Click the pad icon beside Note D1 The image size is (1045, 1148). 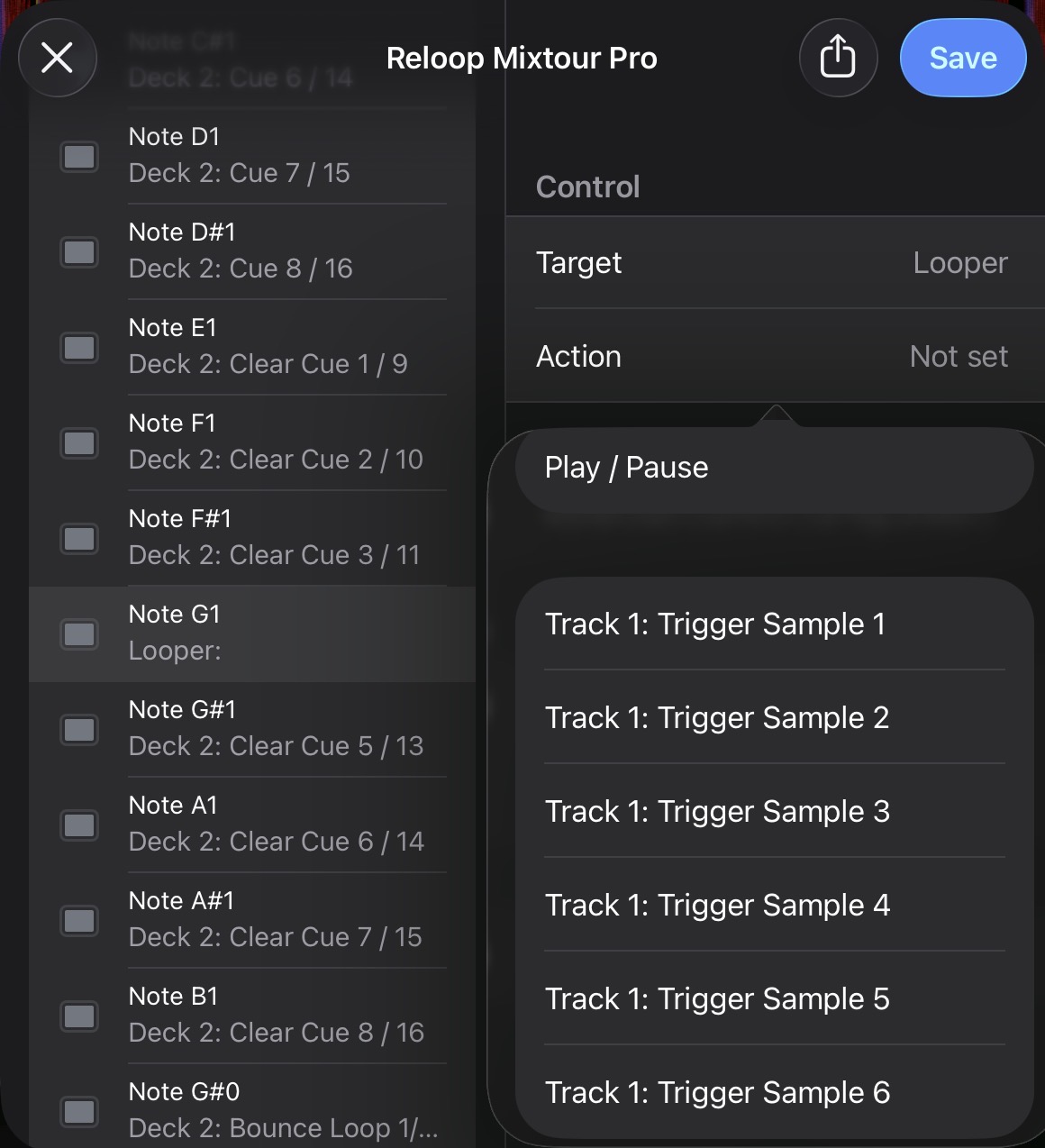pos(79,157)
